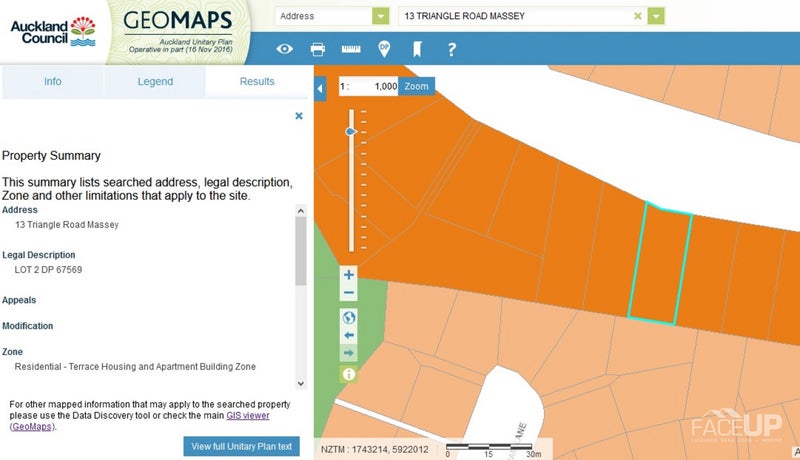The image size is (800, 460).
Task: Go to previous map extent arrow
Action: 348,335
